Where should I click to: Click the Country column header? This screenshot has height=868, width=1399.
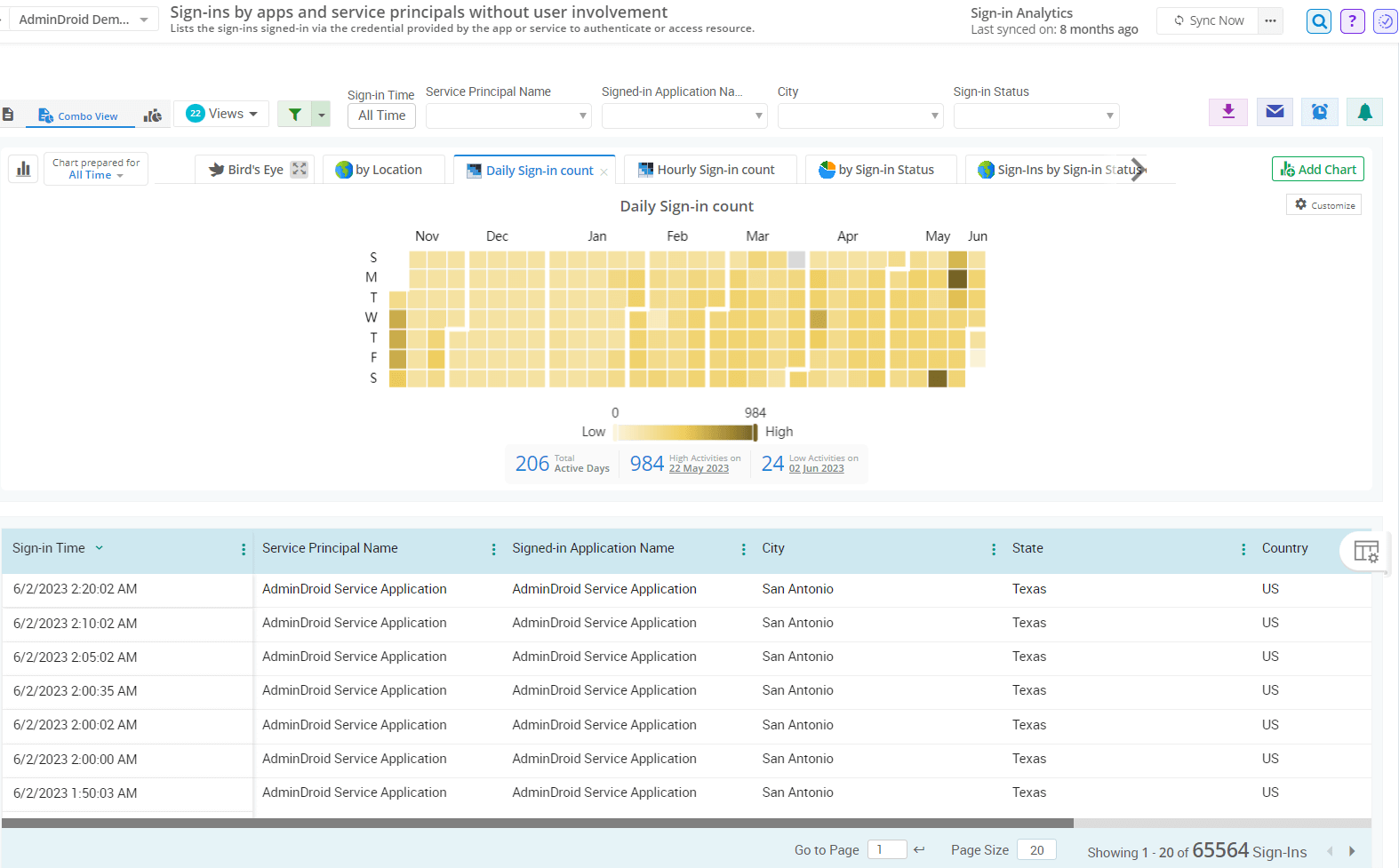1284,548
